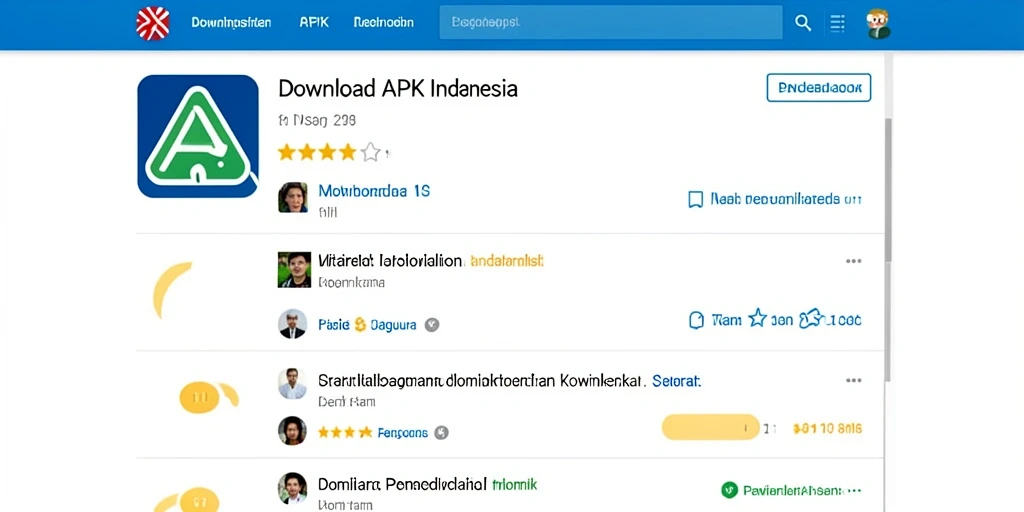
Task: Select the first gold rating star
Action: coord(287,152)
